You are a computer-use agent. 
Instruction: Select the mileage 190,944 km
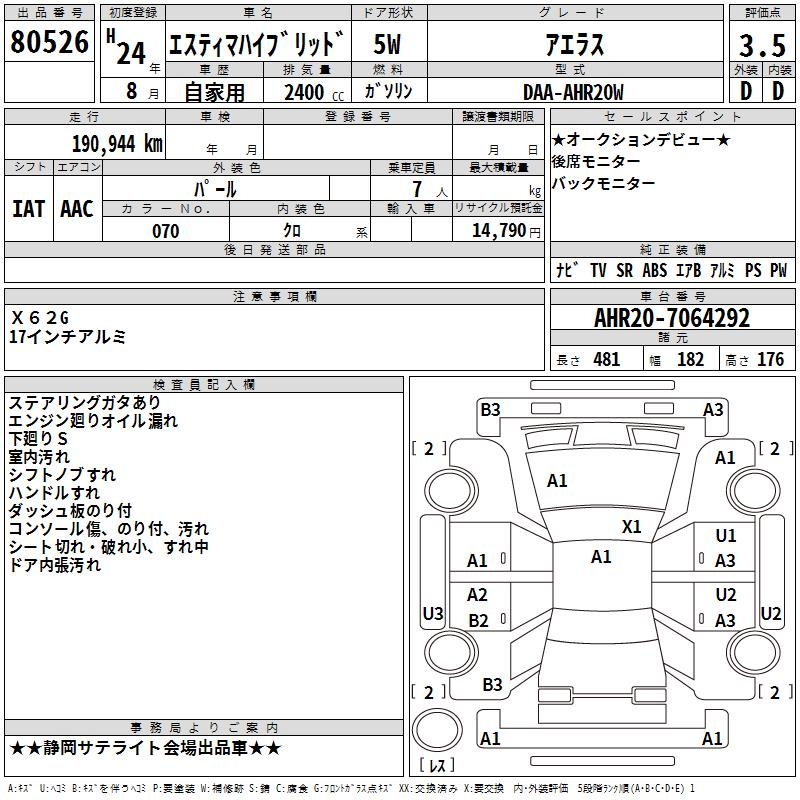click(117, 144)
